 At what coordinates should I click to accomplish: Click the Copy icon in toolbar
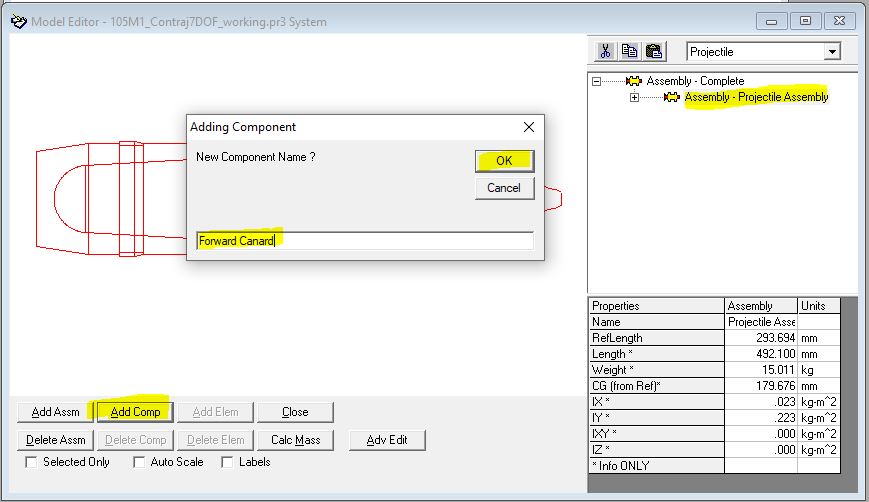pos(629,51)
